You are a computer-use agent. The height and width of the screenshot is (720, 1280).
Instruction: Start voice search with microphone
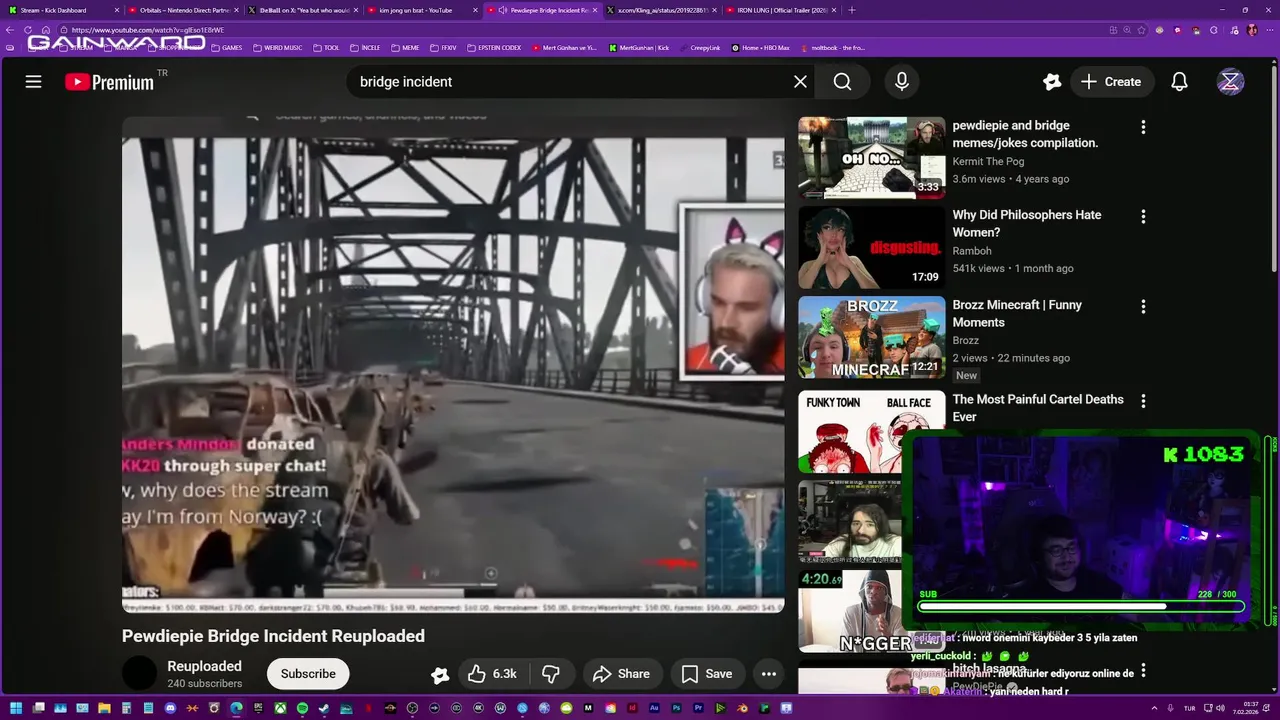coord(902,82)
